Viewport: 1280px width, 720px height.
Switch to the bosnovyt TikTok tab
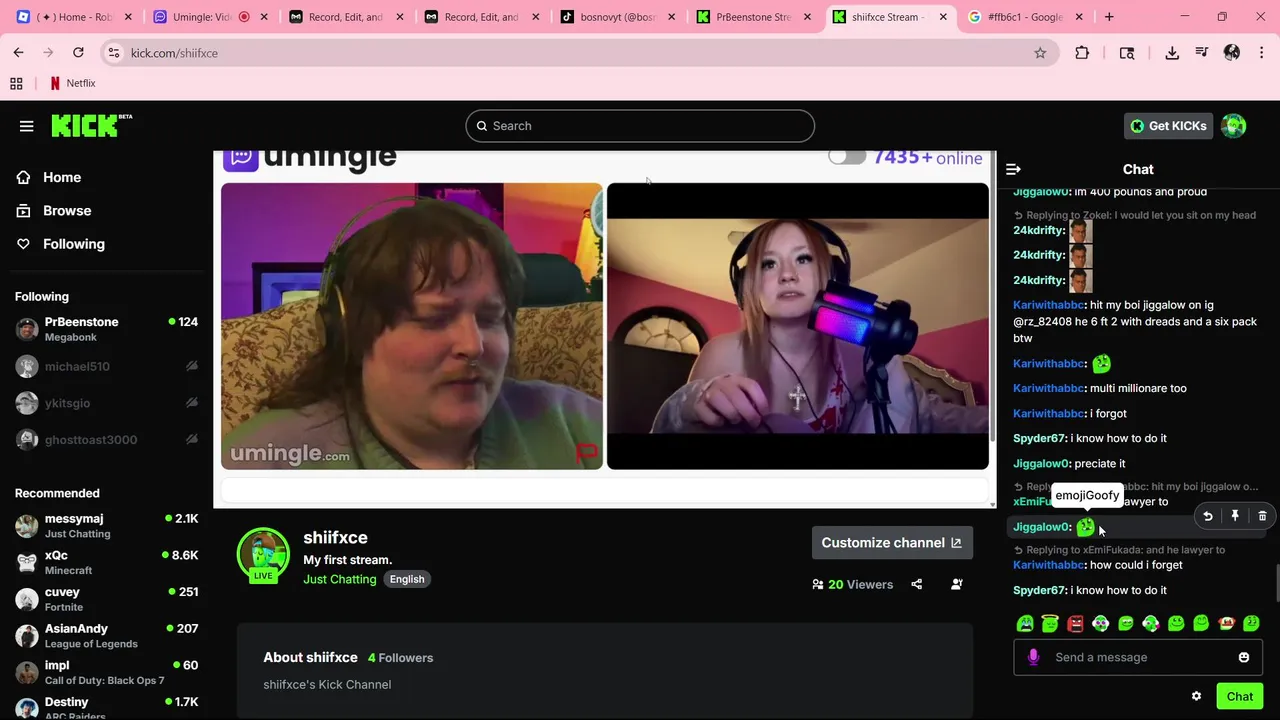tap(616, 17)
